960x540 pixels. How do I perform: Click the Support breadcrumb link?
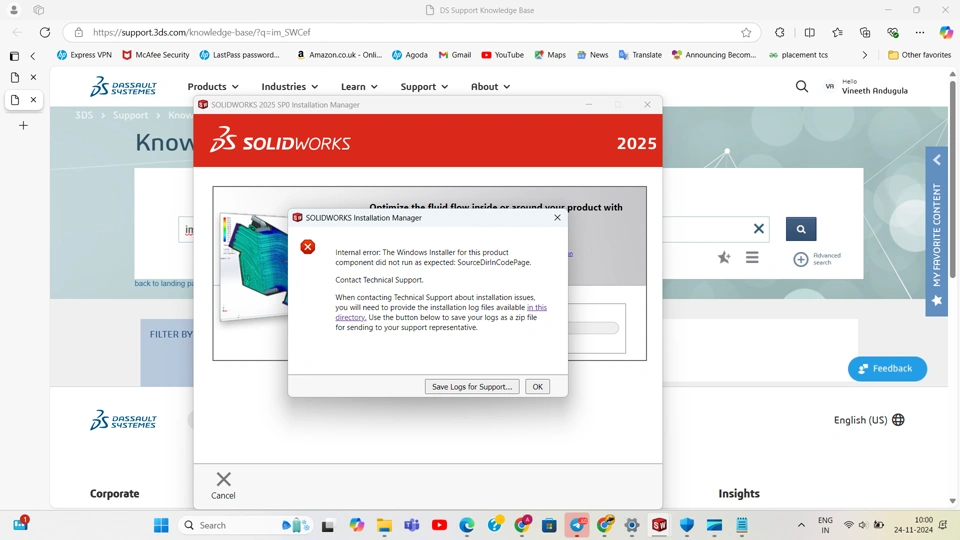click(x=130, y=115)
